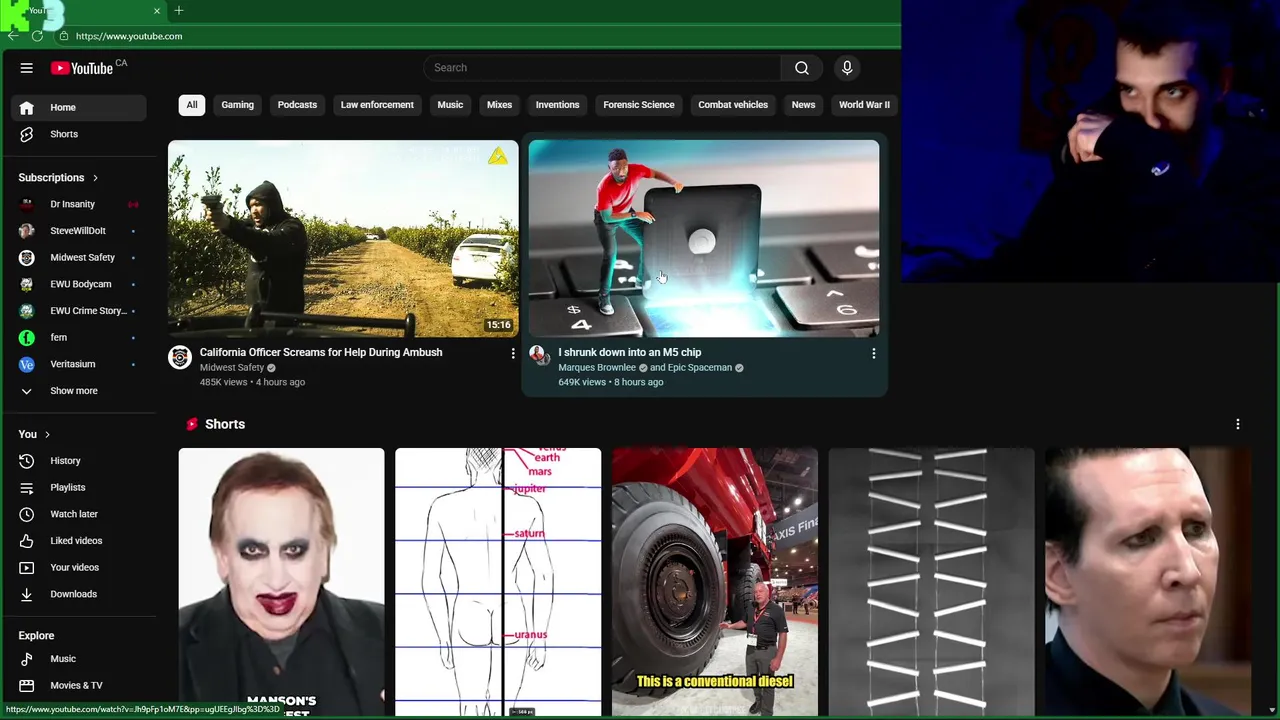Click the search magnifier button
This screenshot has height=720, width=1280.
click(801, 68)
